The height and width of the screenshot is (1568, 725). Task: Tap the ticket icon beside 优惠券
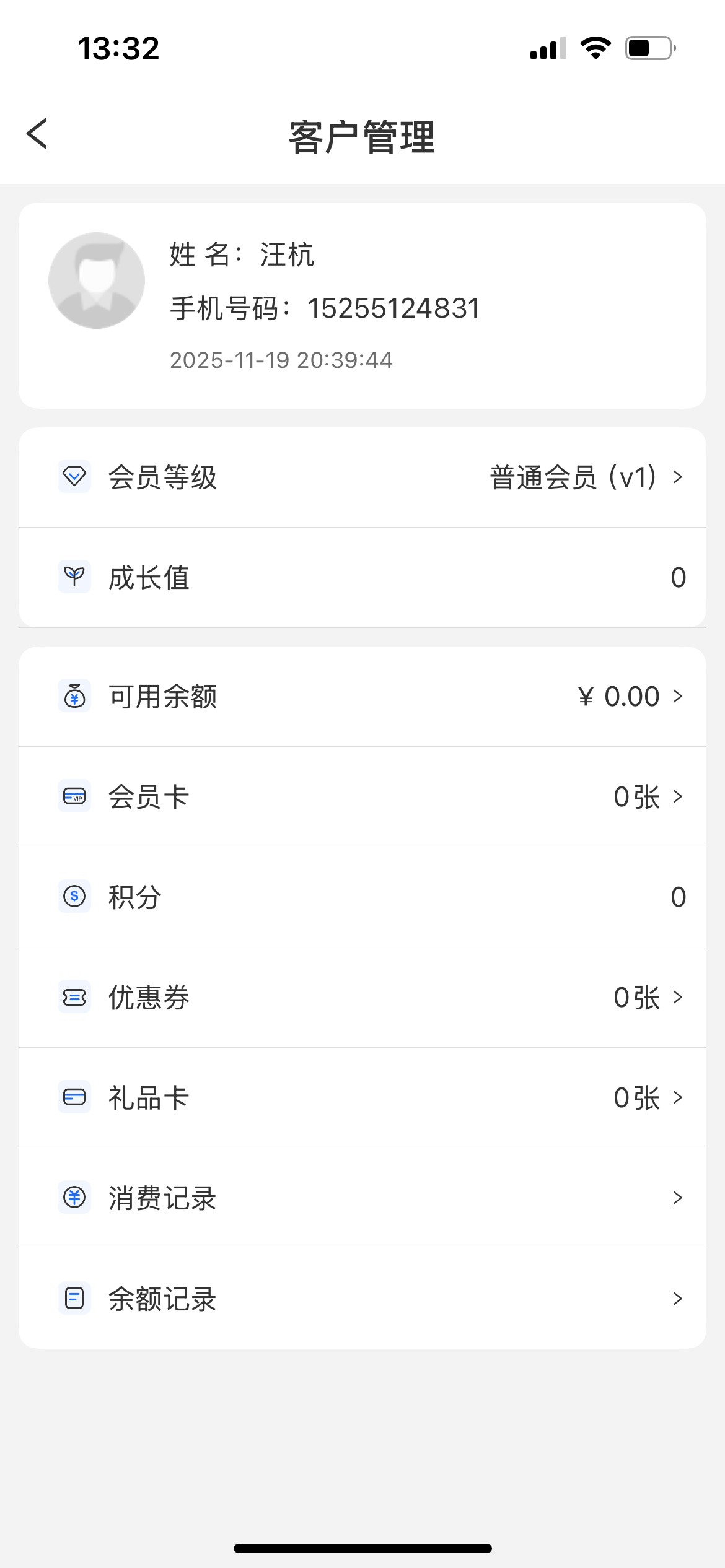(x=74, y=997)
